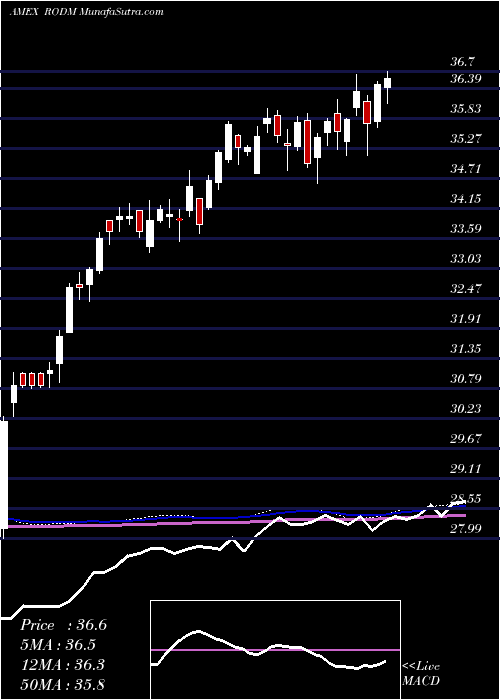Click the Price : 36.6 readout
The image size is (500, 700).
[63, 625]
